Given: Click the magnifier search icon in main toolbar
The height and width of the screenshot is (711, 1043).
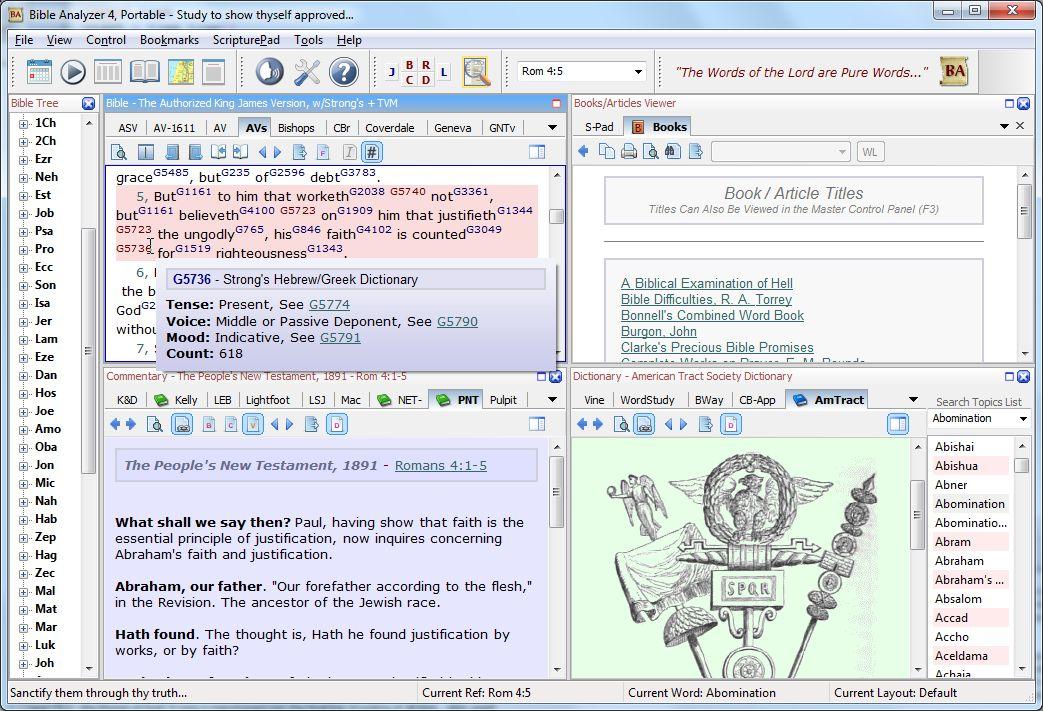Looking at the screenshot, I should (x=476, y=72).
